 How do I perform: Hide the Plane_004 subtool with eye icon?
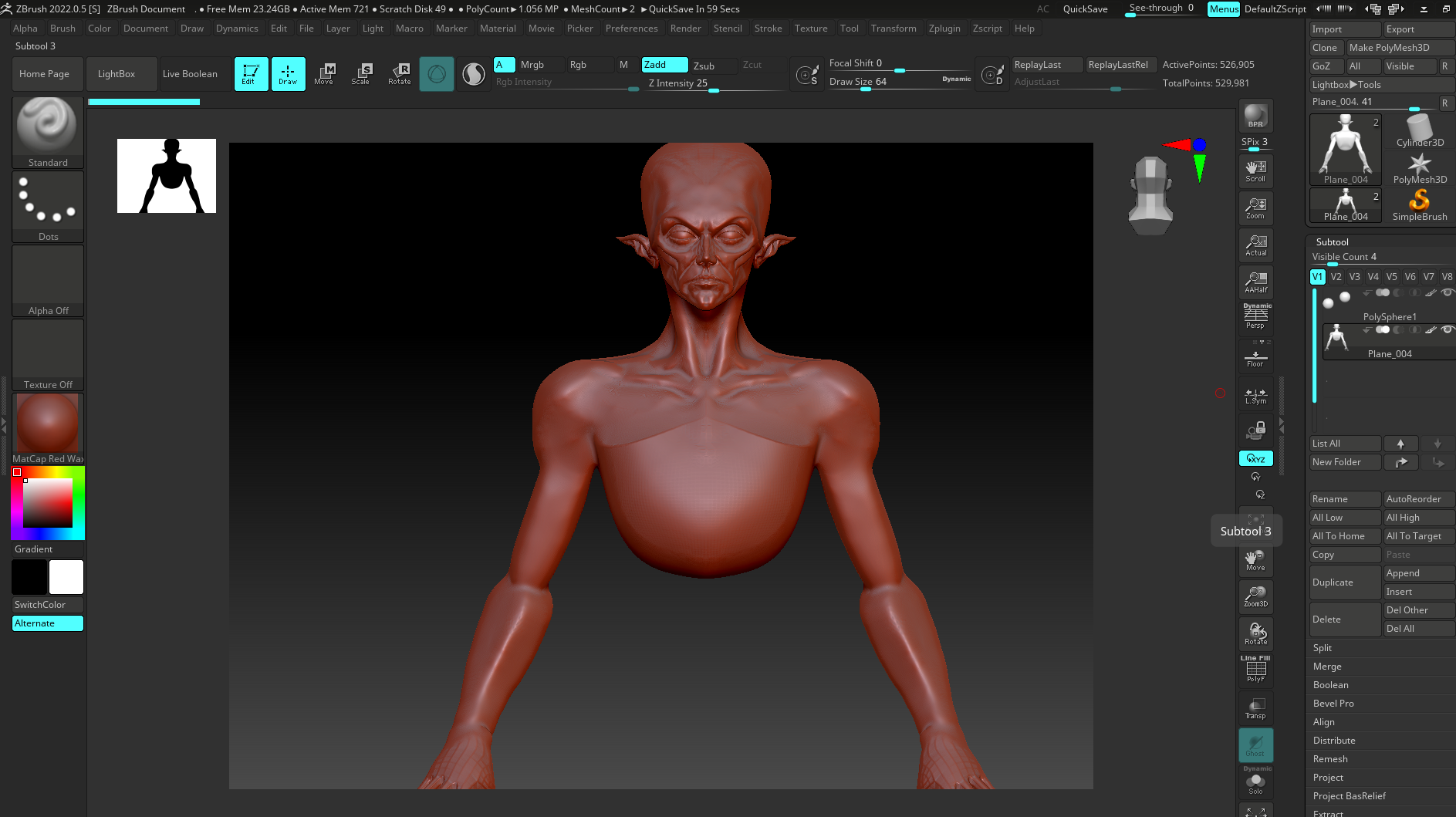tap(1447, 329)
